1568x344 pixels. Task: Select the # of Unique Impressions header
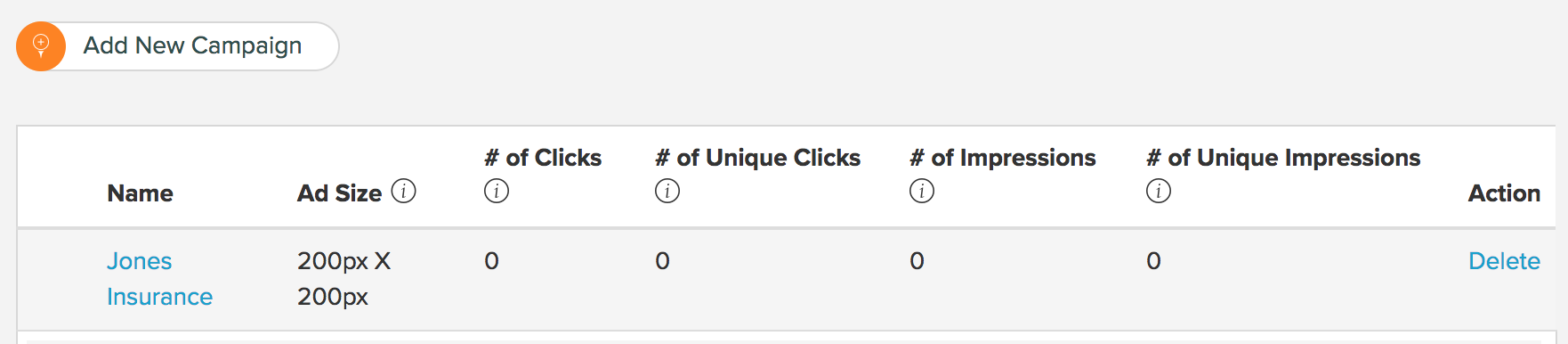1283,158
